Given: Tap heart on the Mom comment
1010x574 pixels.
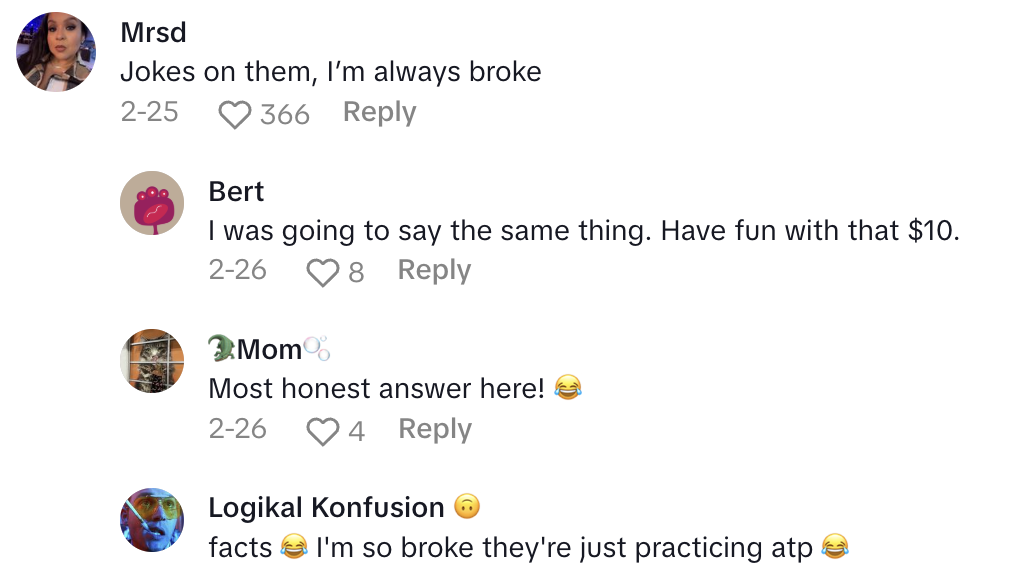Looking at the screenshot, I should [x=322, y=431].
